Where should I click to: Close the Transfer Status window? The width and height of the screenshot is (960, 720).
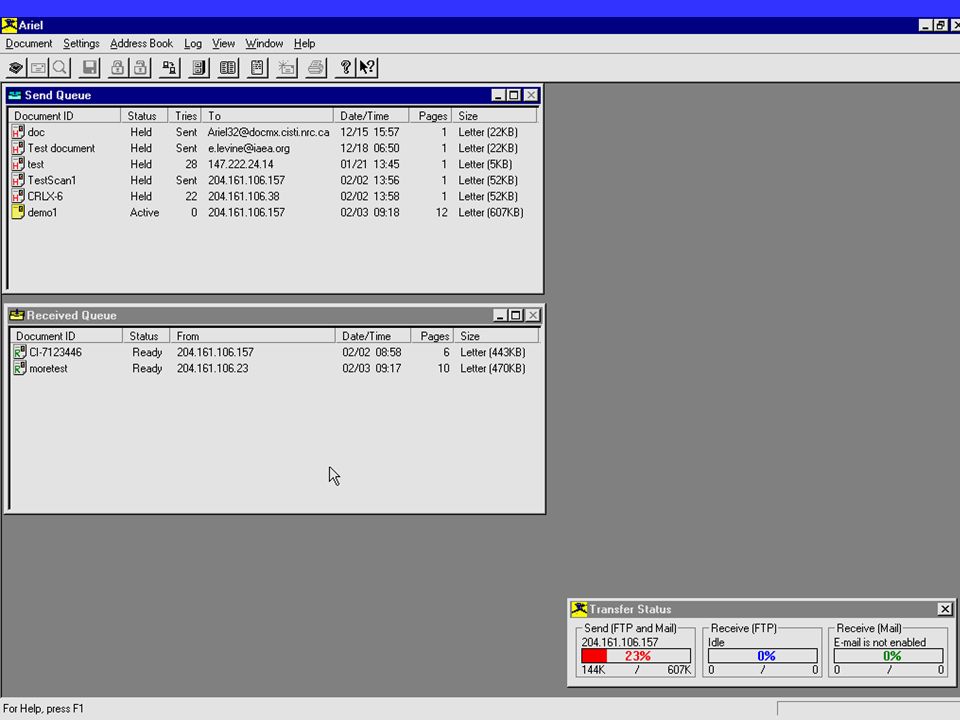945,609
